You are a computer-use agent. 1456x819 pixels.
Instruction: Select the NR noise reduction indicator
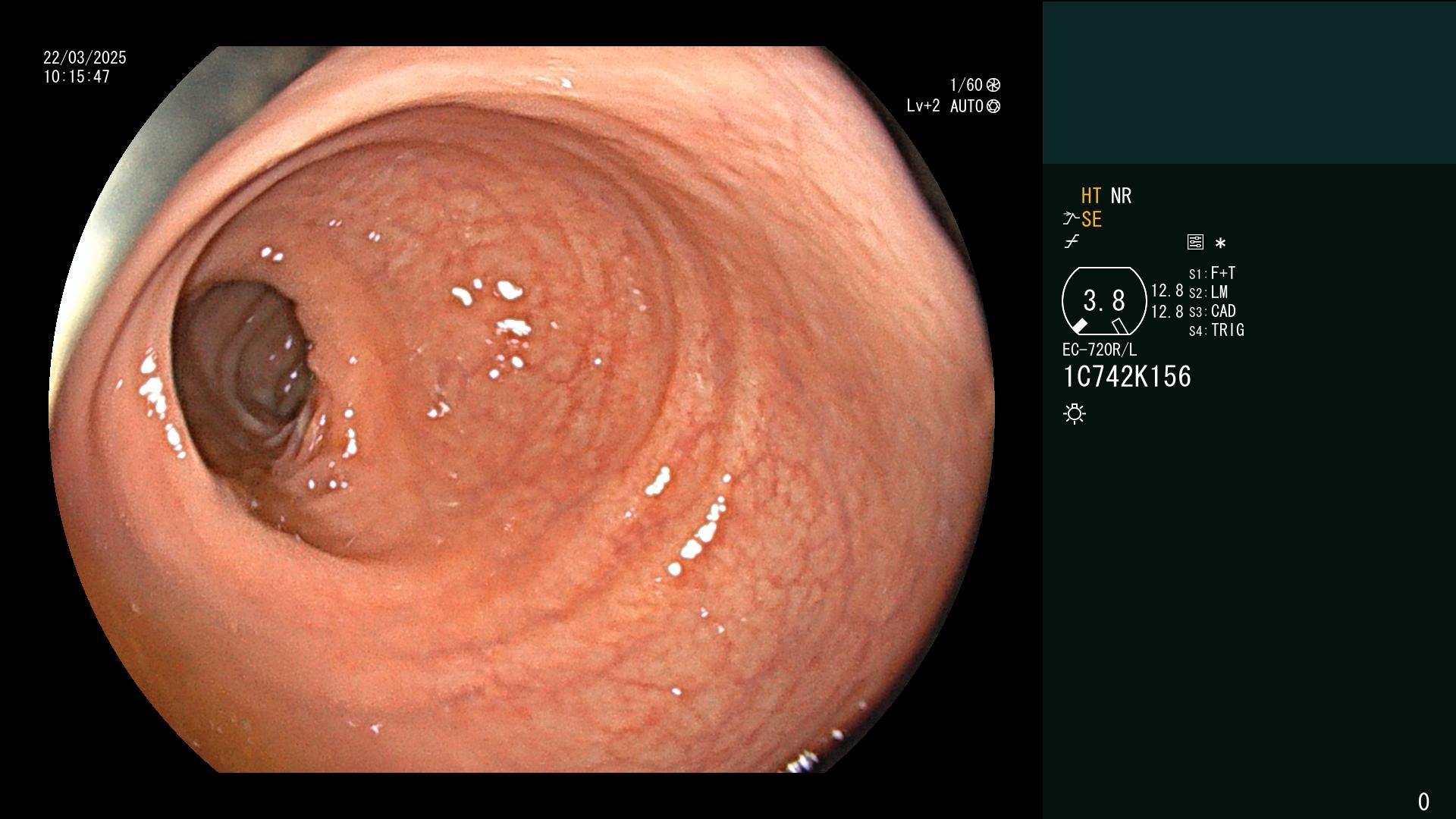1121,196
